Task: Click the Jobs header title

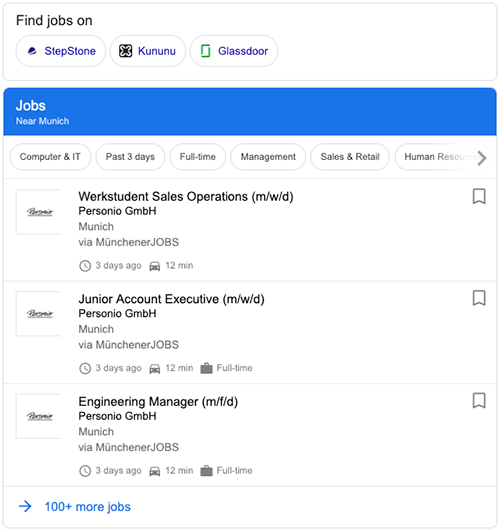Action: (x=30, y=106)
